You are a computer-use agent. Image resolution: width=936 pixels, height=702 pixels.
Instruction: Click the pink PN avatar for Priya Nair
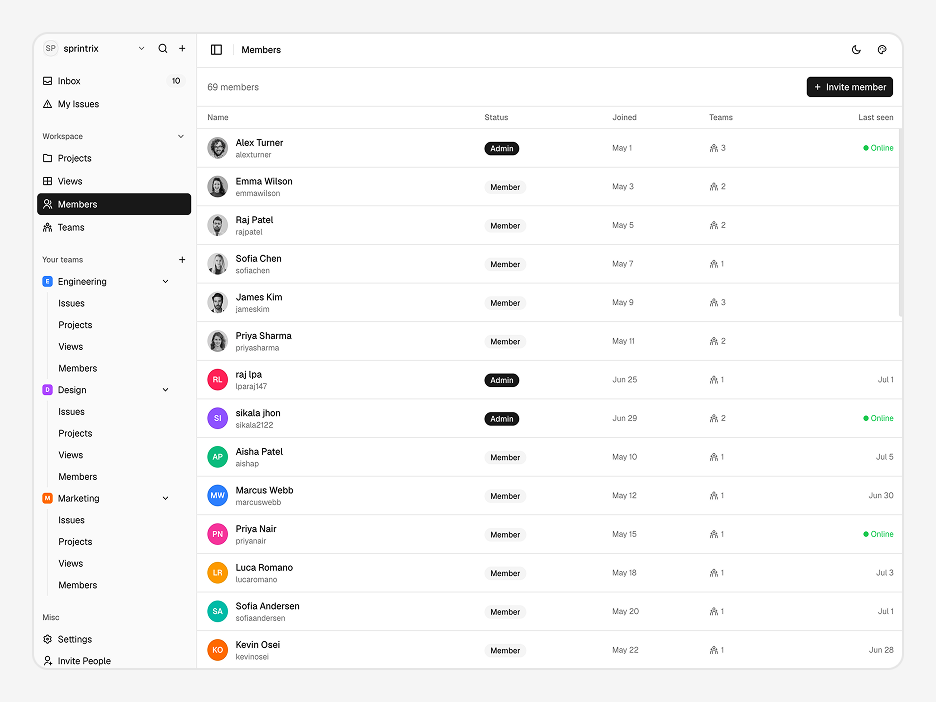click(217, 534)
